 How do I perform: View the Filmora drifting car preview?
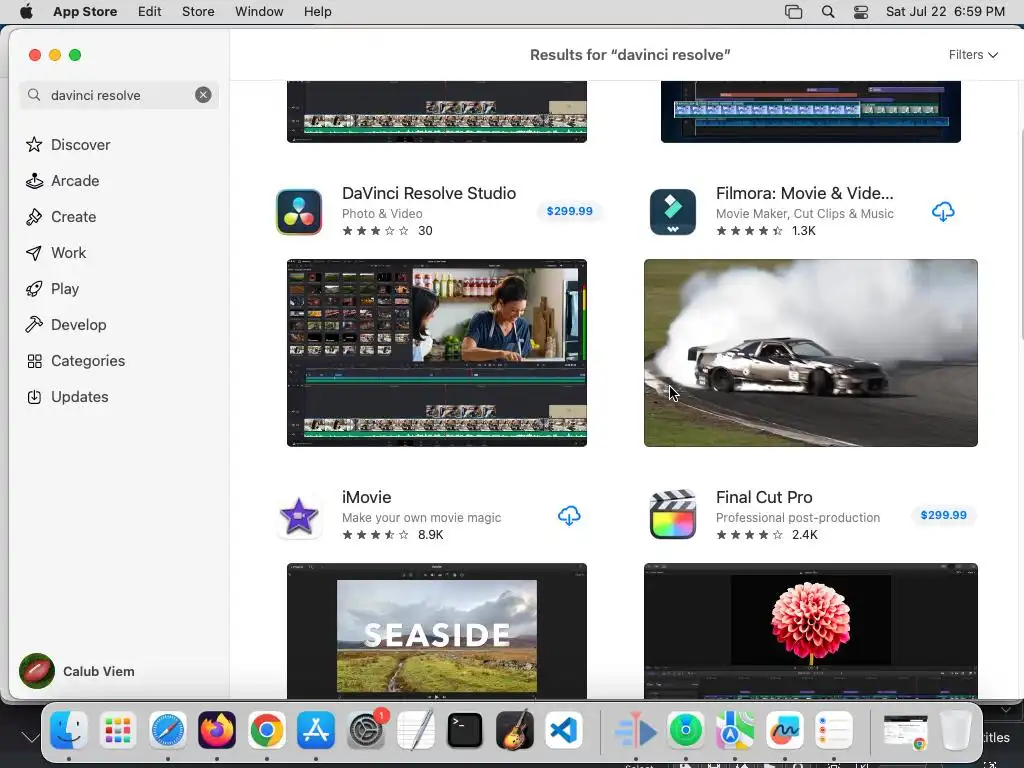(x=810, y=353)
